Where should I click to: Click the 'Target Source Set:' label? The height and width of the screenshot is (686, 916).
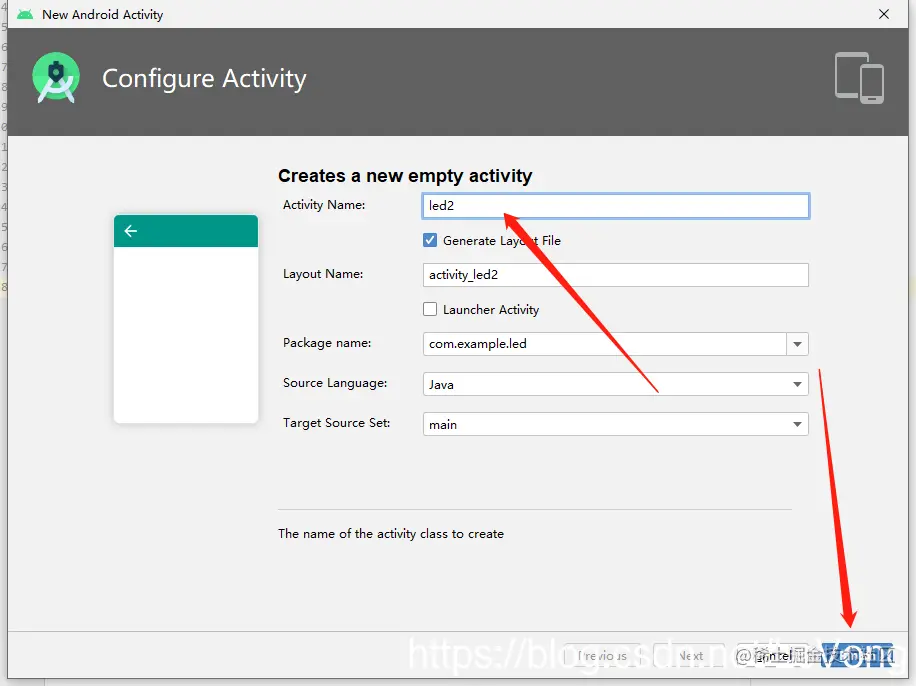click(336, 422)
